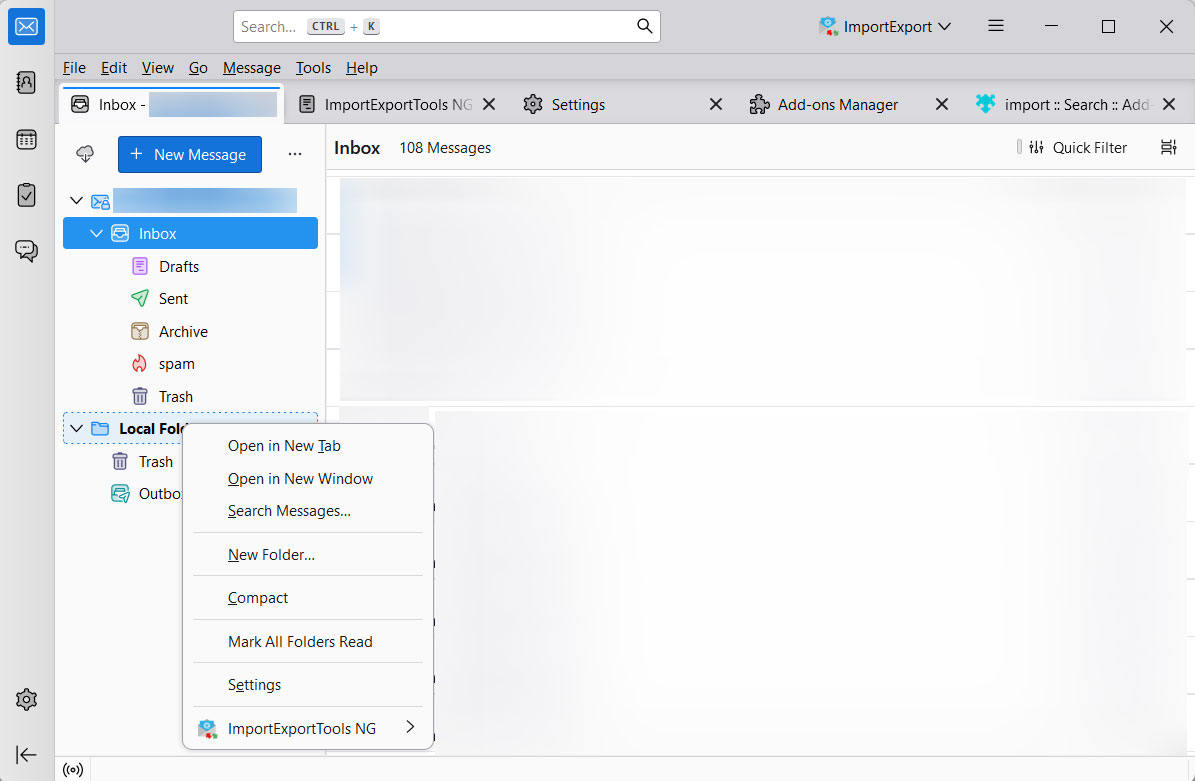Image resolution: width=1195 pixels, height=781 pixels.
Task: Expand the ImportExportTools NG submenu
Action: pyautogui.click(x=409, y=728)
